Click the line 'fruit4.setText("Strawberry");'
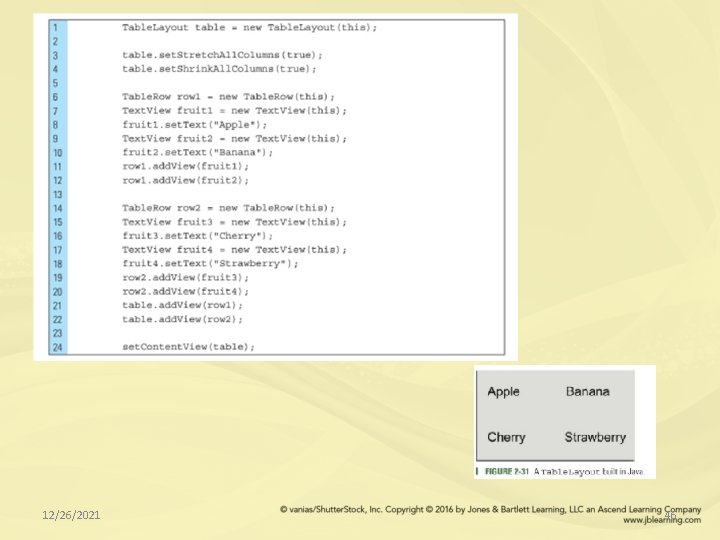Screen dimensions: 720x540 coord(210,264)
